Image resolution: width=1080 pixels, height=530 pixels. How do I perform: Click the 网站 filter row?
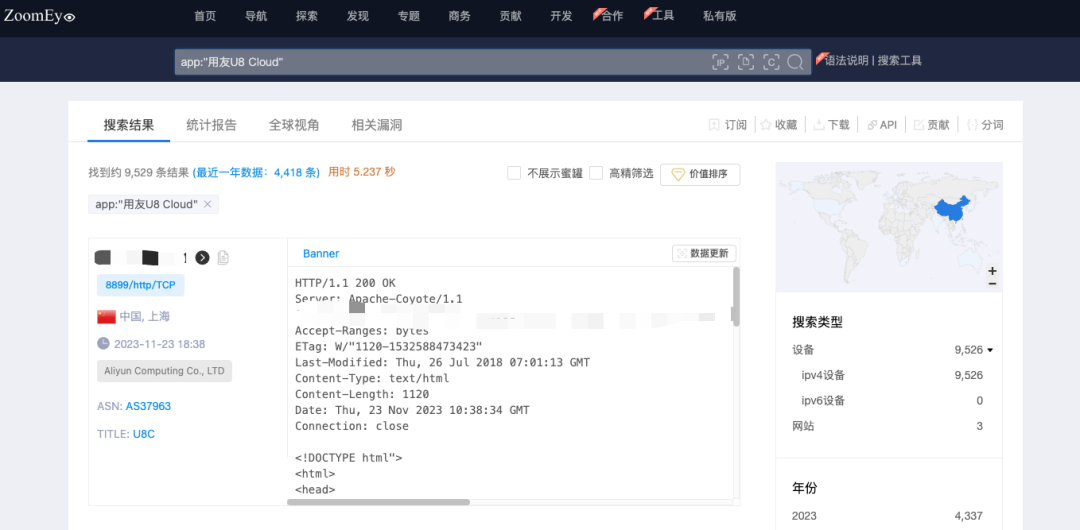pyautogui.click(x=889, y=427)
